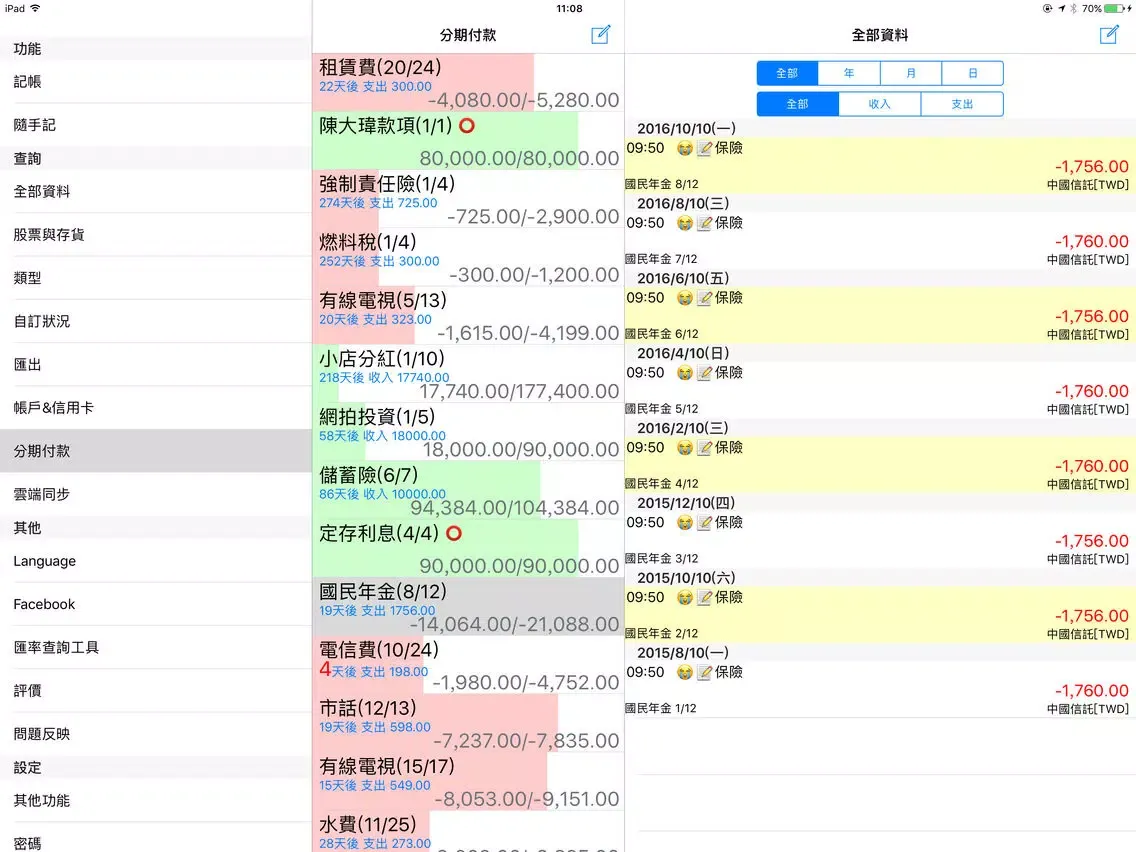
Task: Open 記帳 in the sidebar
Action: [x=156, y=82]
